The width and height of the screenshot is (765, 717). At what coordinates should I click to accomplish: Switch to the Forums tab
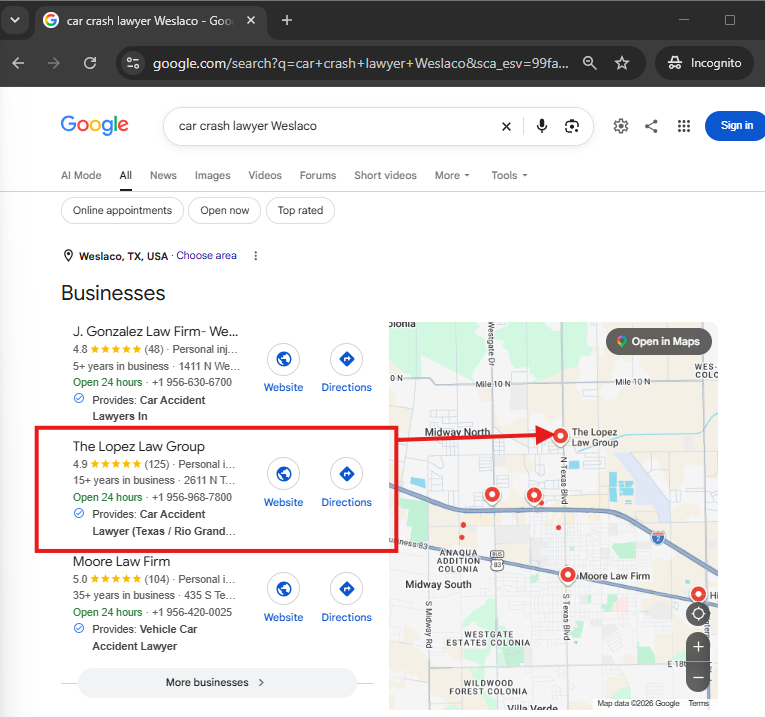318,176
